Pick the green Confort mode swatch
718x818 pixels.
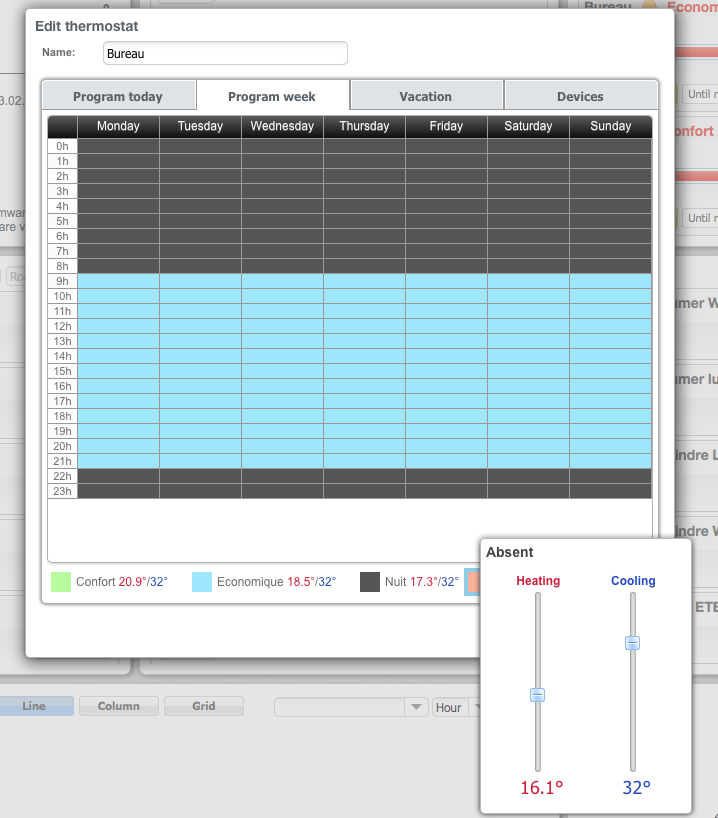click(61, 581)
